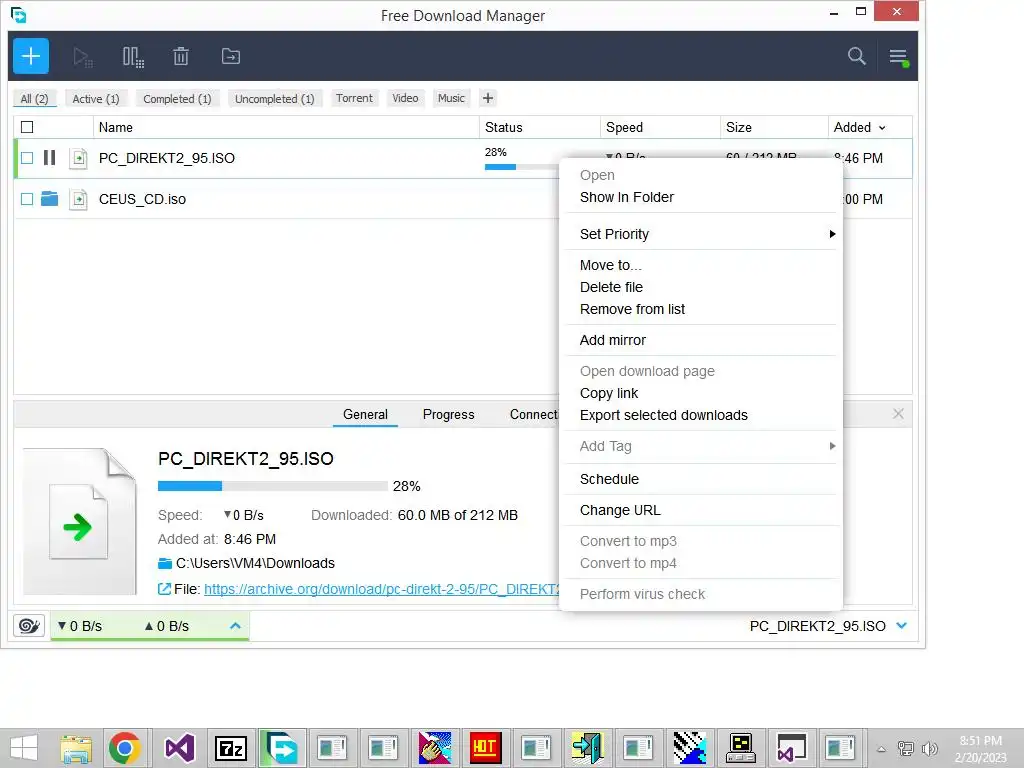Screen dimensions: 1024x768
Task: Pause the PC_DIREKT2_95.ISO download
Action: pos(49,157)
